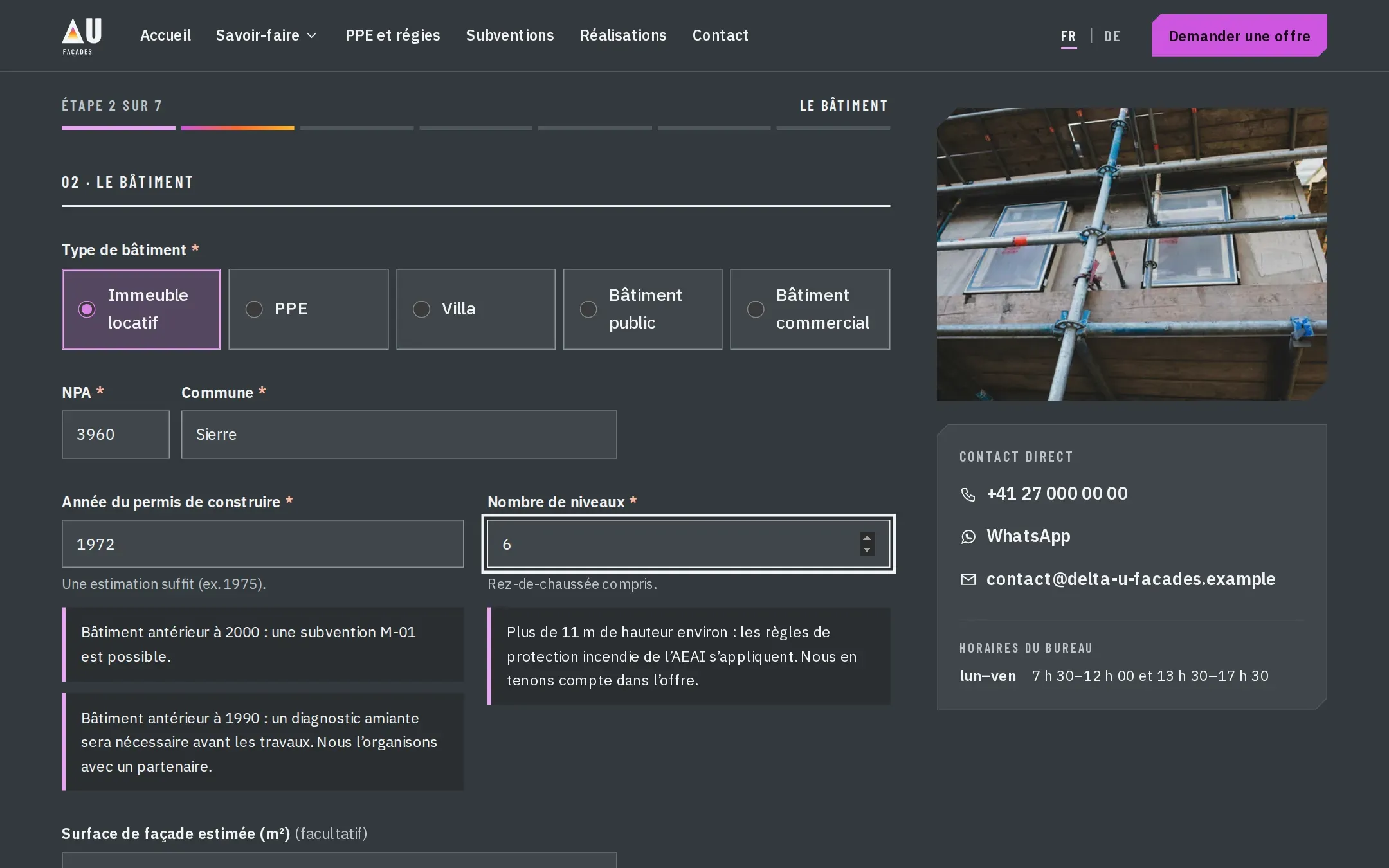Choose PPE as building type
Screen dimensions: 1389x868
309,309
